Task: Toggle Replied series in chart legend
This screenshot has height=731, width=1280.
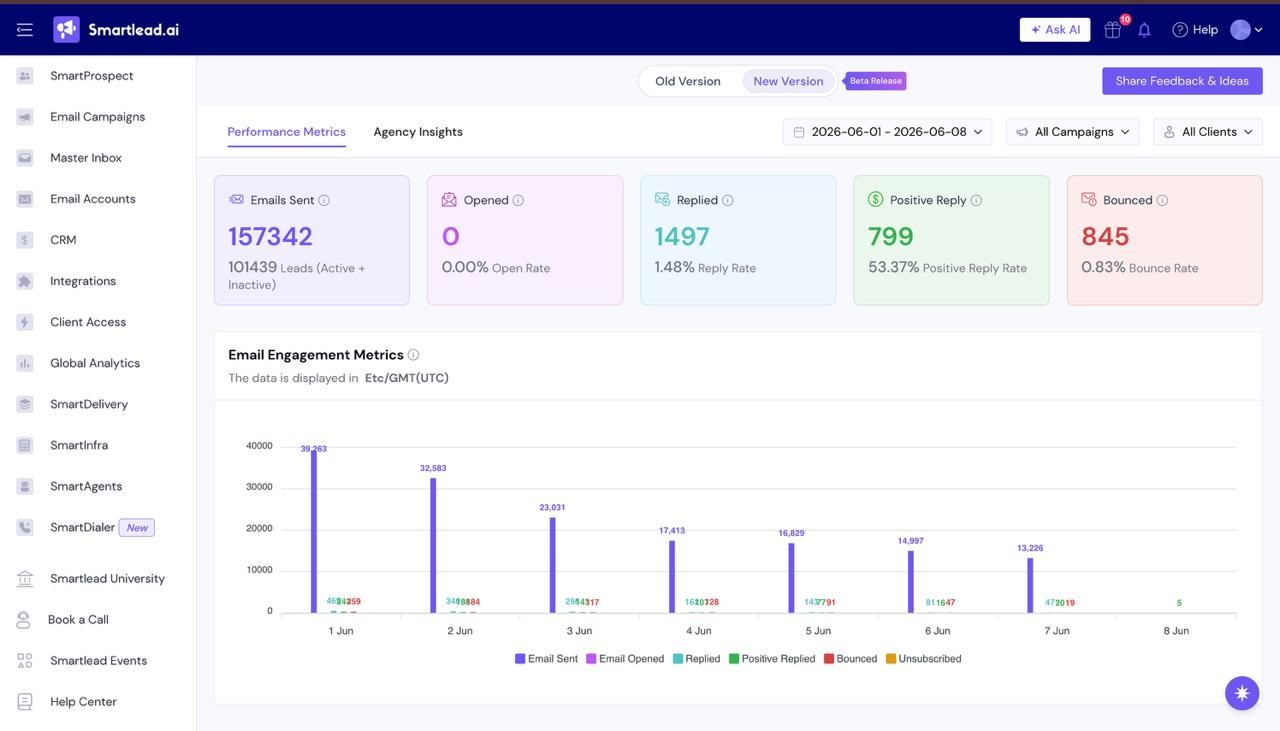Action: click(x=696, y=659)
